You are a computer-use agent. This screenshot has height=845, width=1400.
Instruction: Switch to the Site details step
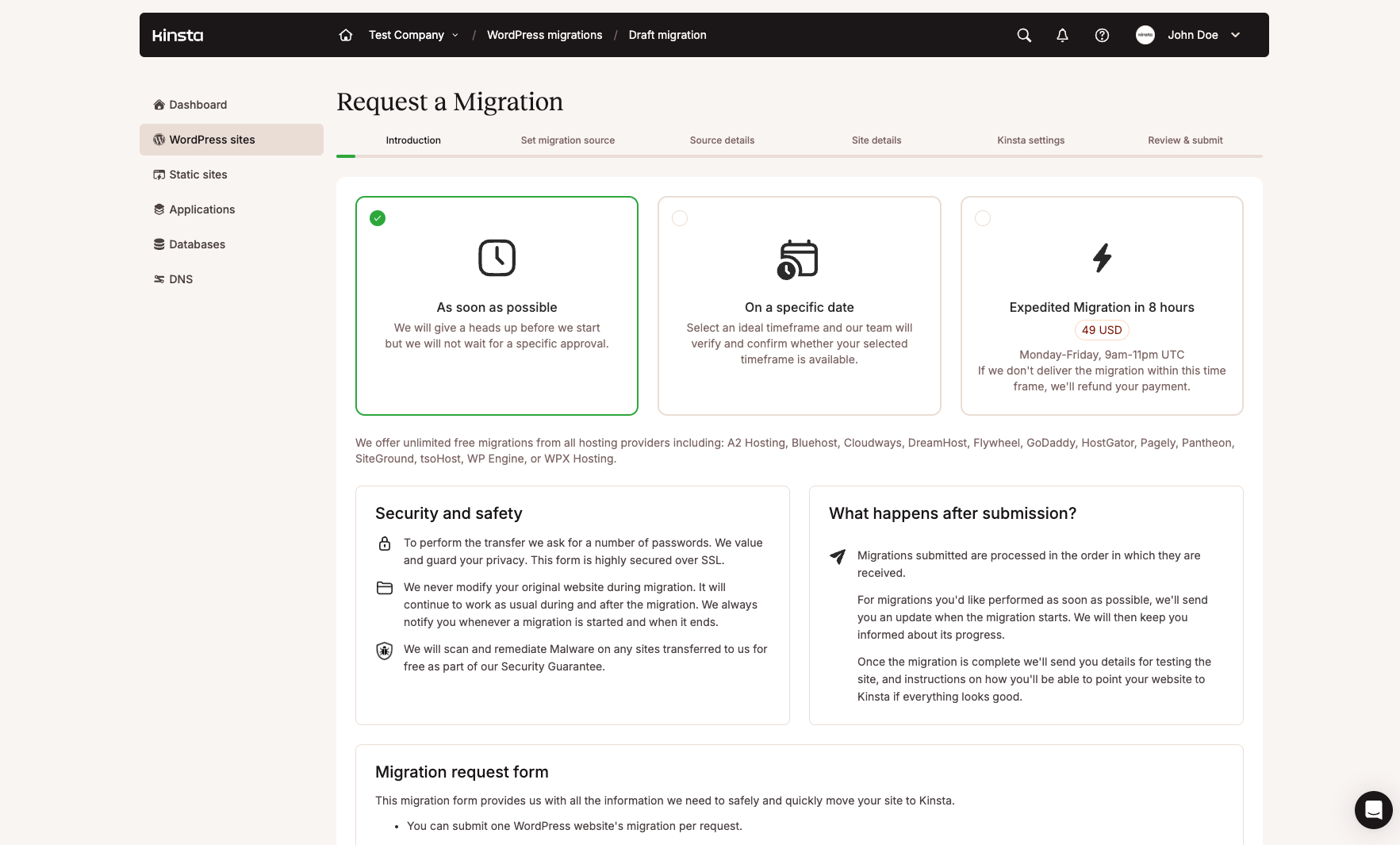876,140
